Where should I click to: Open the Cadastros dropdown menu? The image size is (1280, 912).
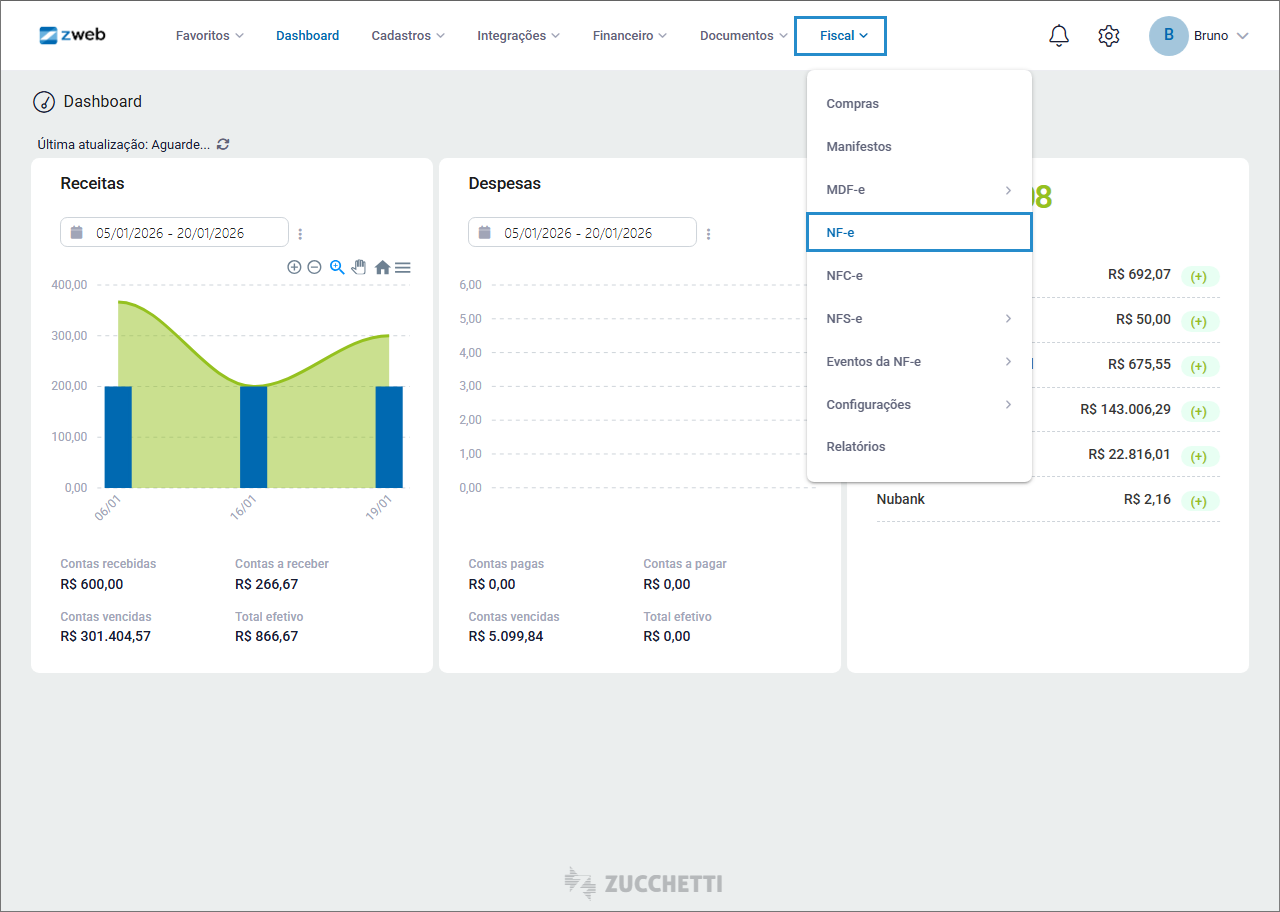(408, 36)
